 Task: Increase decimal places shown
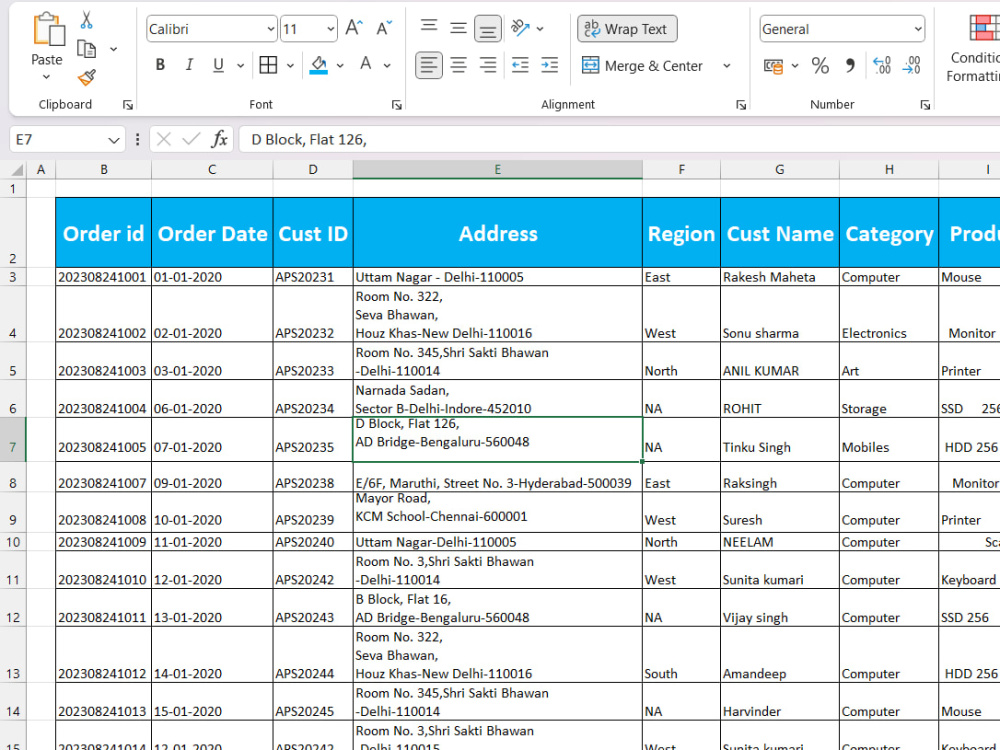pos(882,66)
